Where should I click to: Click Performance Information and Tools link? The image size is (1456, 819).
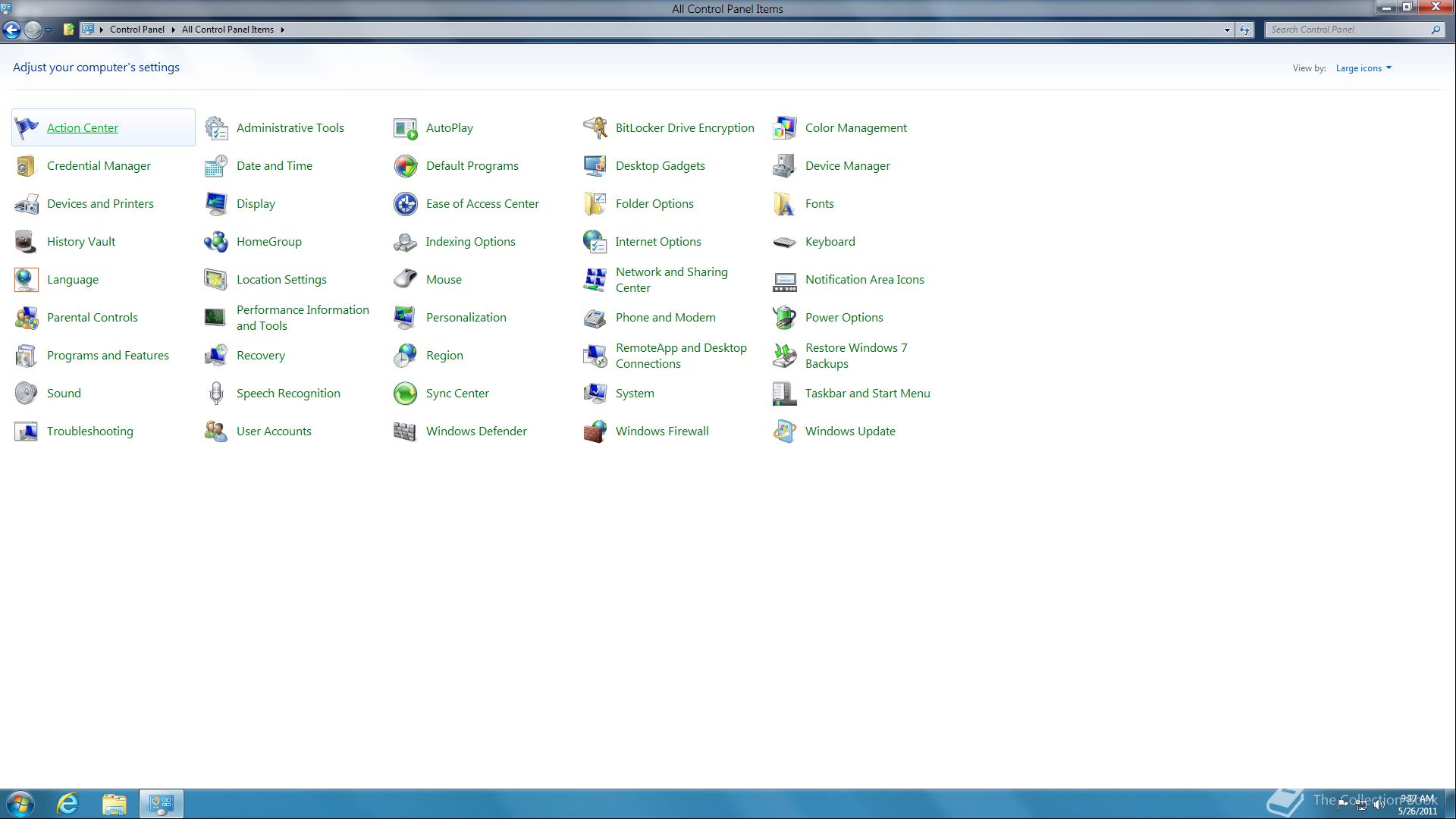pos(303,317)
